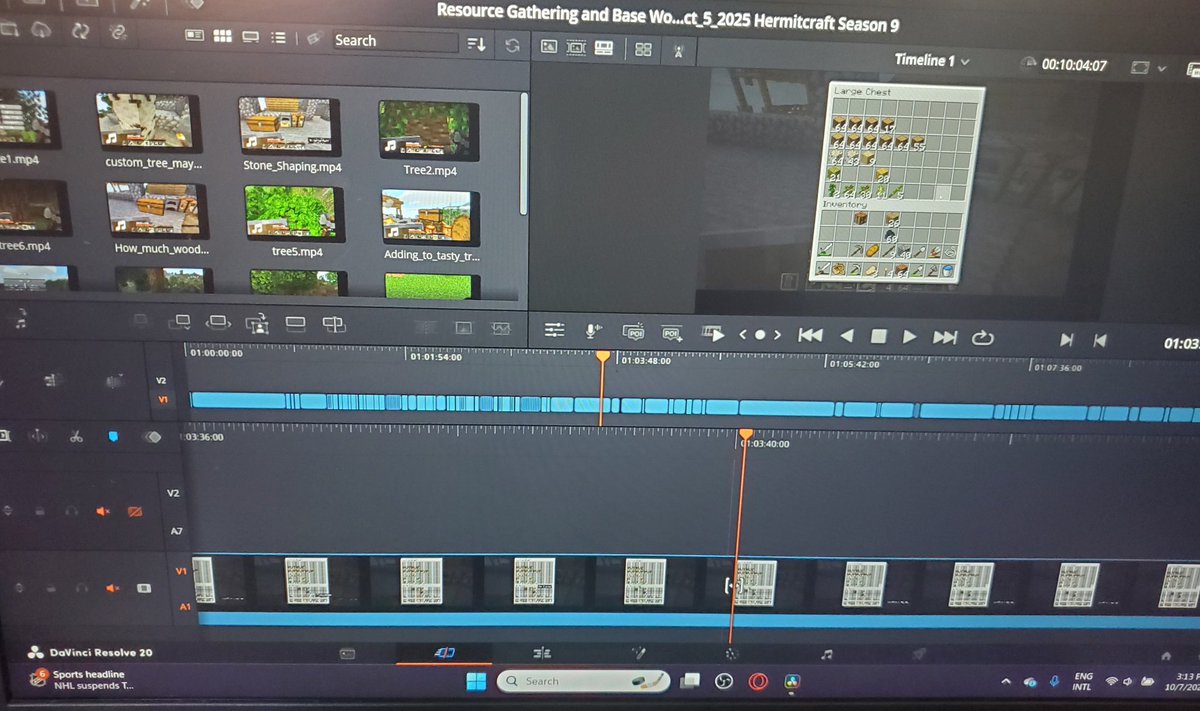Switch to the Edit page tab
Image resolution: width=1200 pixels, height=711 pixels.
tap(542, 654)
